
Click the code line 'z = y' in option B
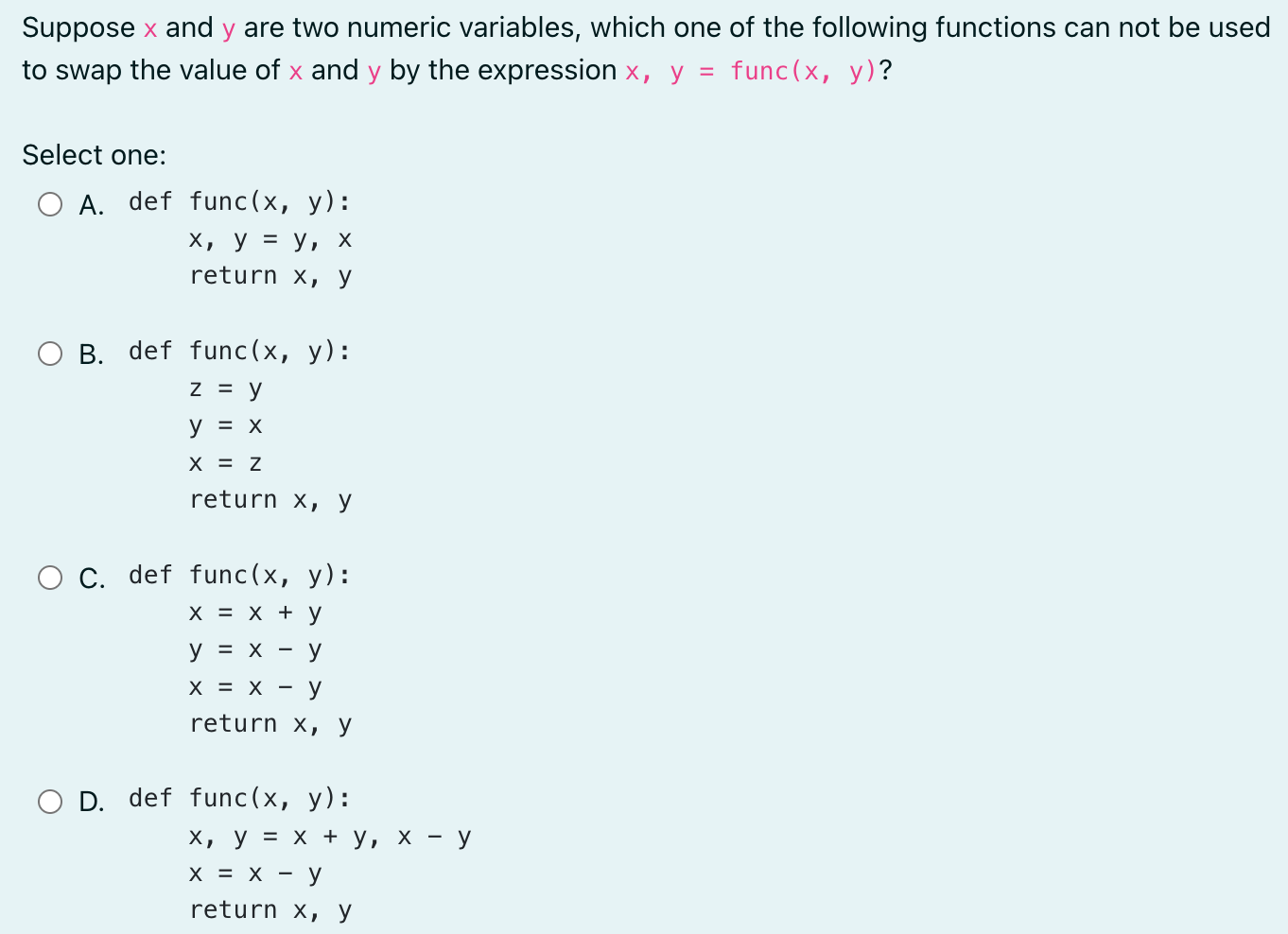point(225,388)
